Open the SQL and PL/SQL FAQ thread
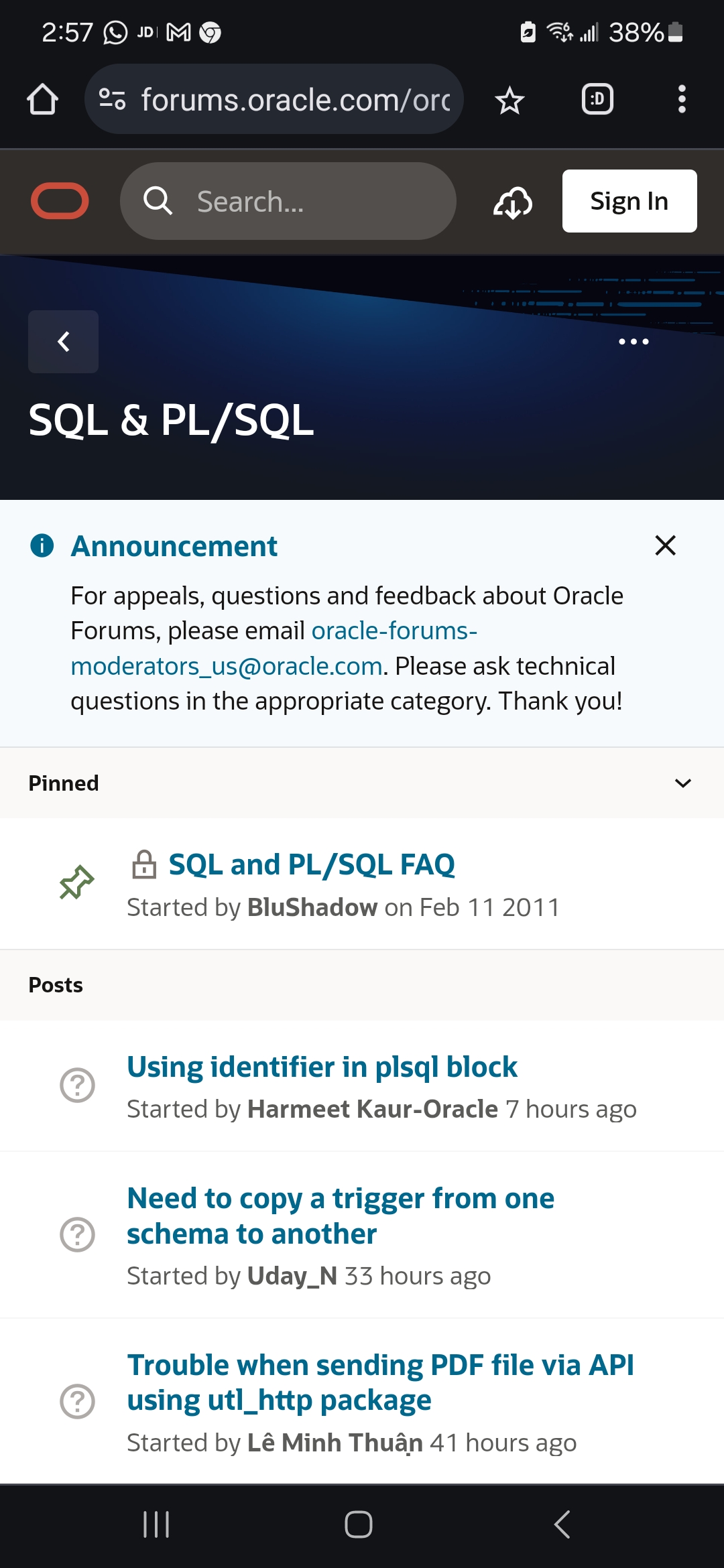Image resolution: width=724 pixels, height=1568 pixels. tap(311, 864)
